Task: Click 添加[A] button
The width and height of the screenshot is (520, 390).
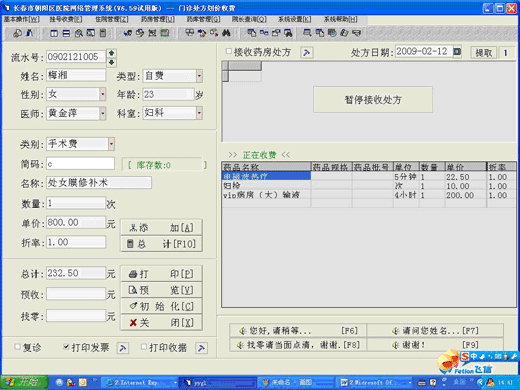Action: click(x=161, y=228)
